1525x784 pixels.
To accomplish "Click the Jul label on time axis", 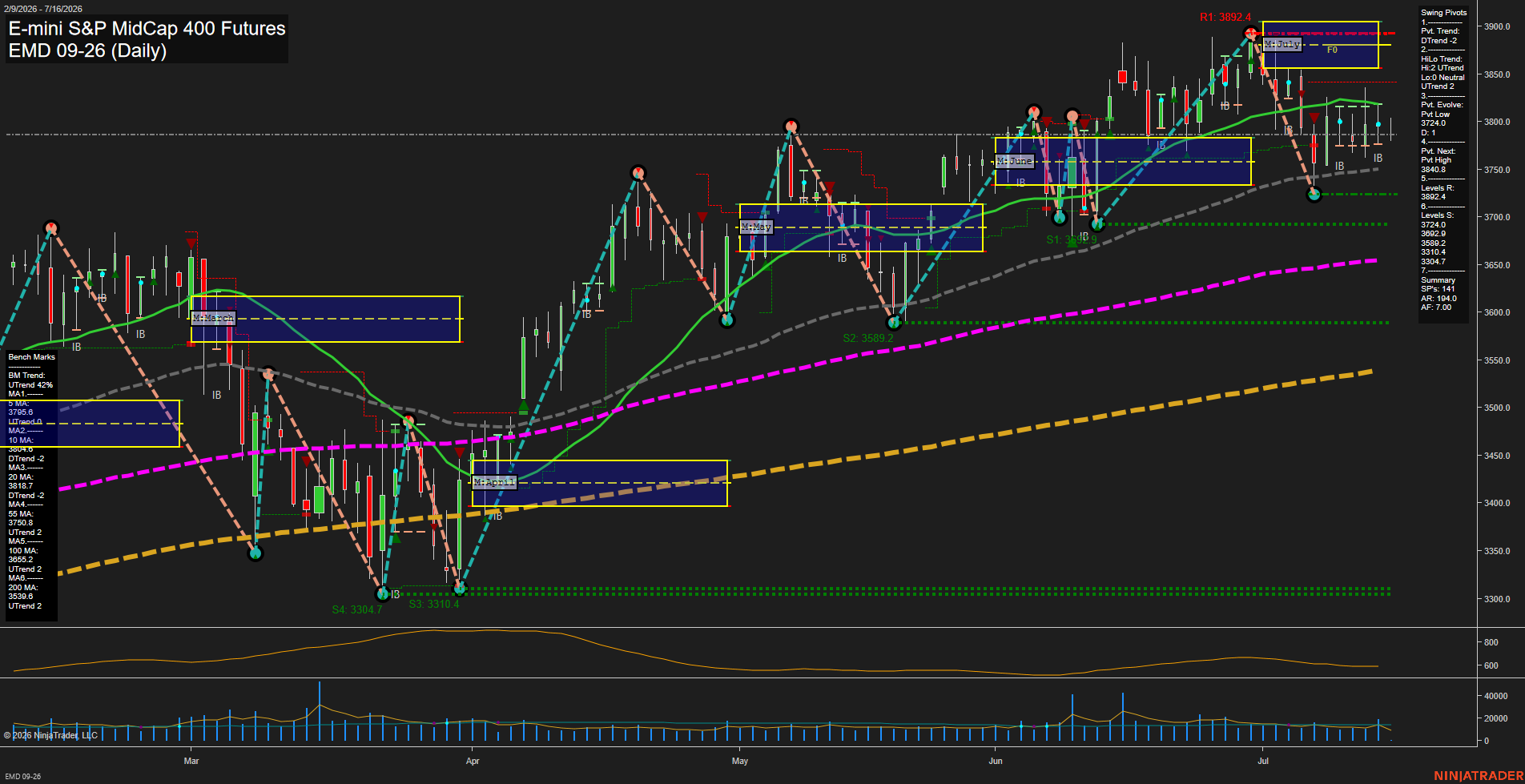I will (x=1263, y=761).
